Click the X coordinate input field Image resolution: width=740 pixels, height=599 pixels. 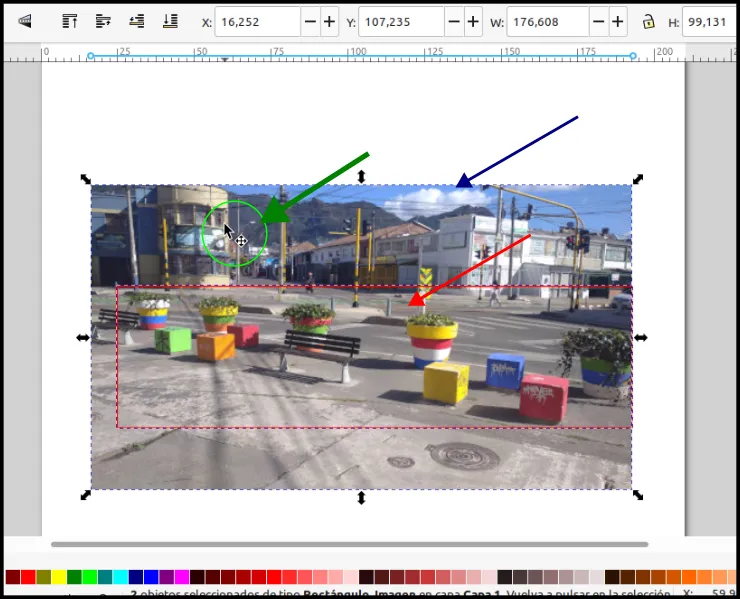tap(258, 22)
